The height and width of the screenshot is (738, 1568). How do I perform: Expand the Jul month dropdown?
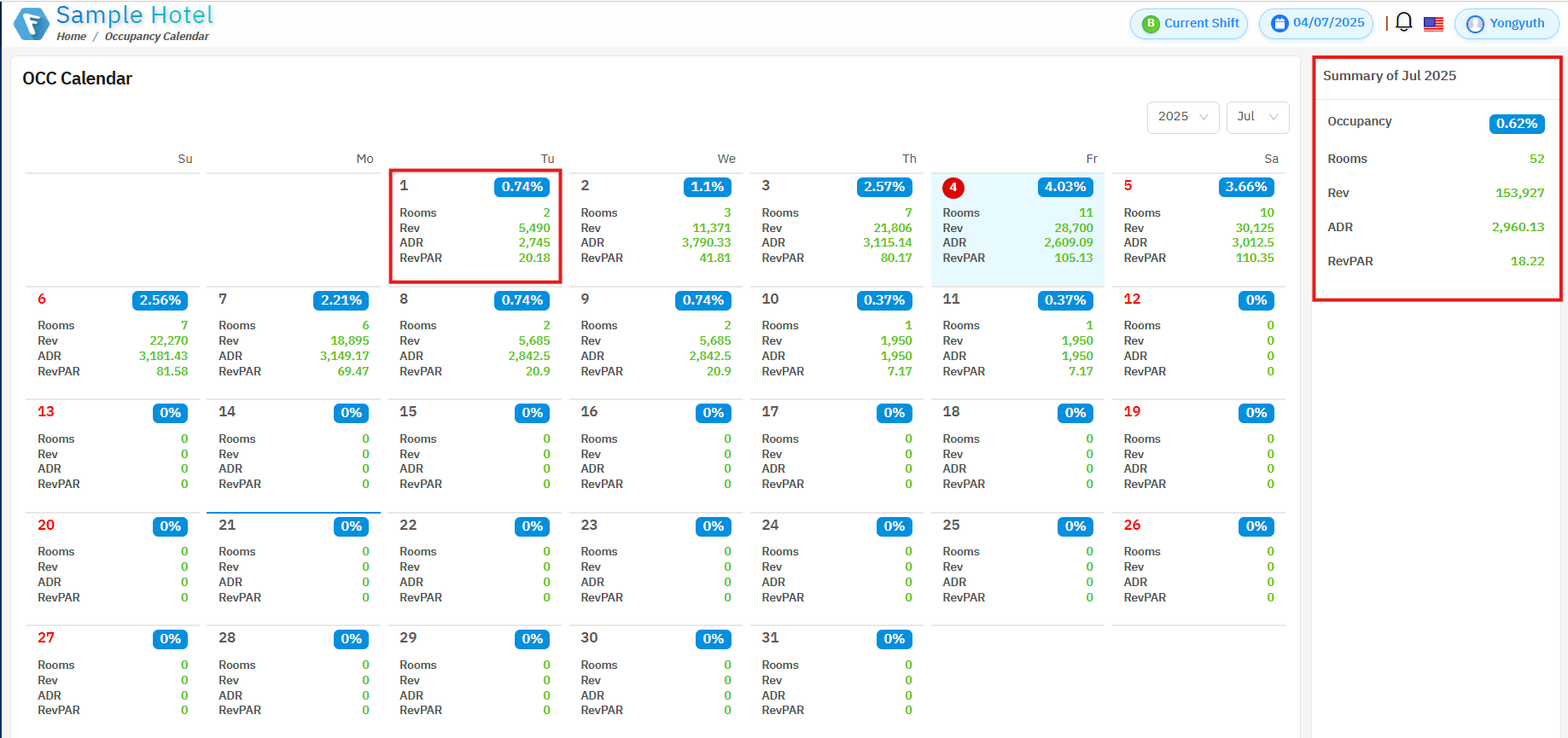coord(1256,117)
